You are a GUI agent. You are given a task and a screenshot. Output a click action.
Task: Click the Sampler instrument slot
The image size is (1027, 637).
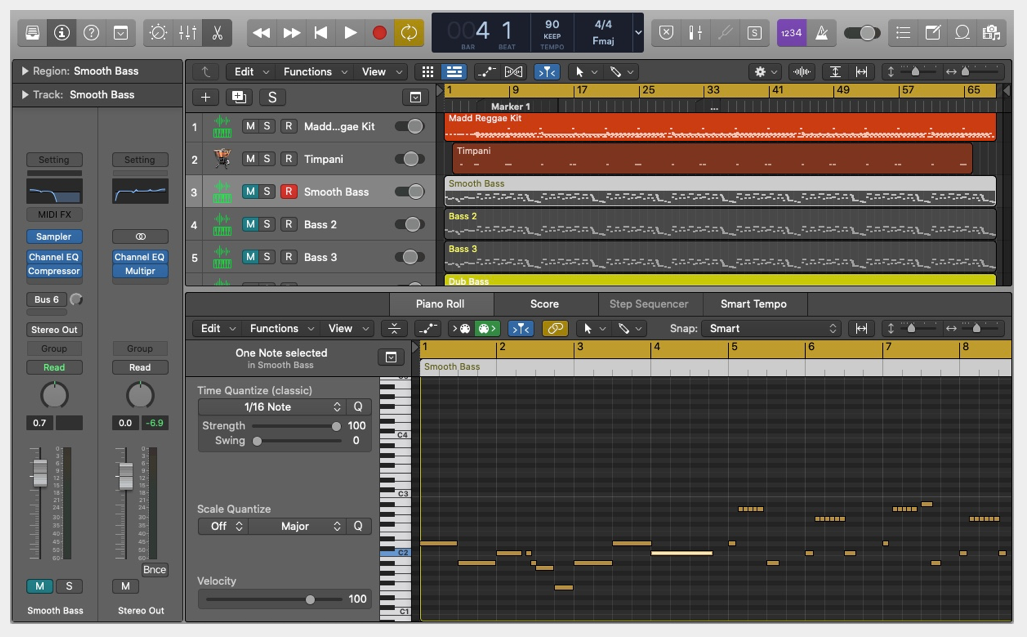[x=54, y=237]
